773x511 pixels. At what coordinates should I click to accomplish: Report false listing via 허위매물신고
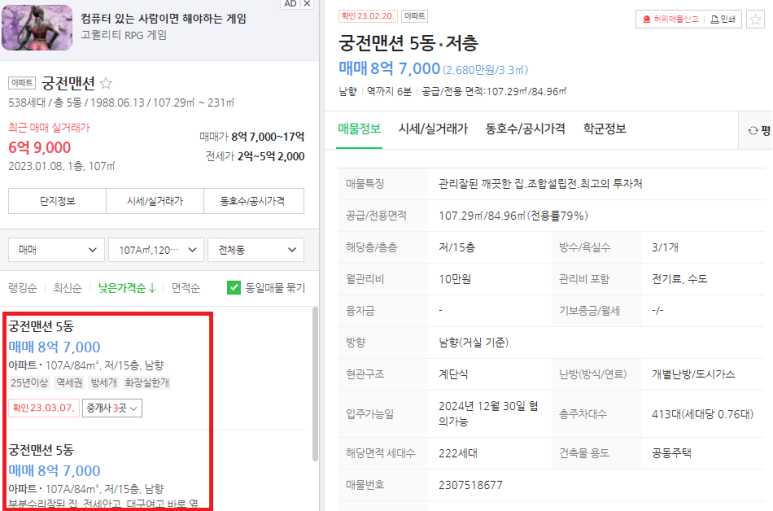(671, 19)
